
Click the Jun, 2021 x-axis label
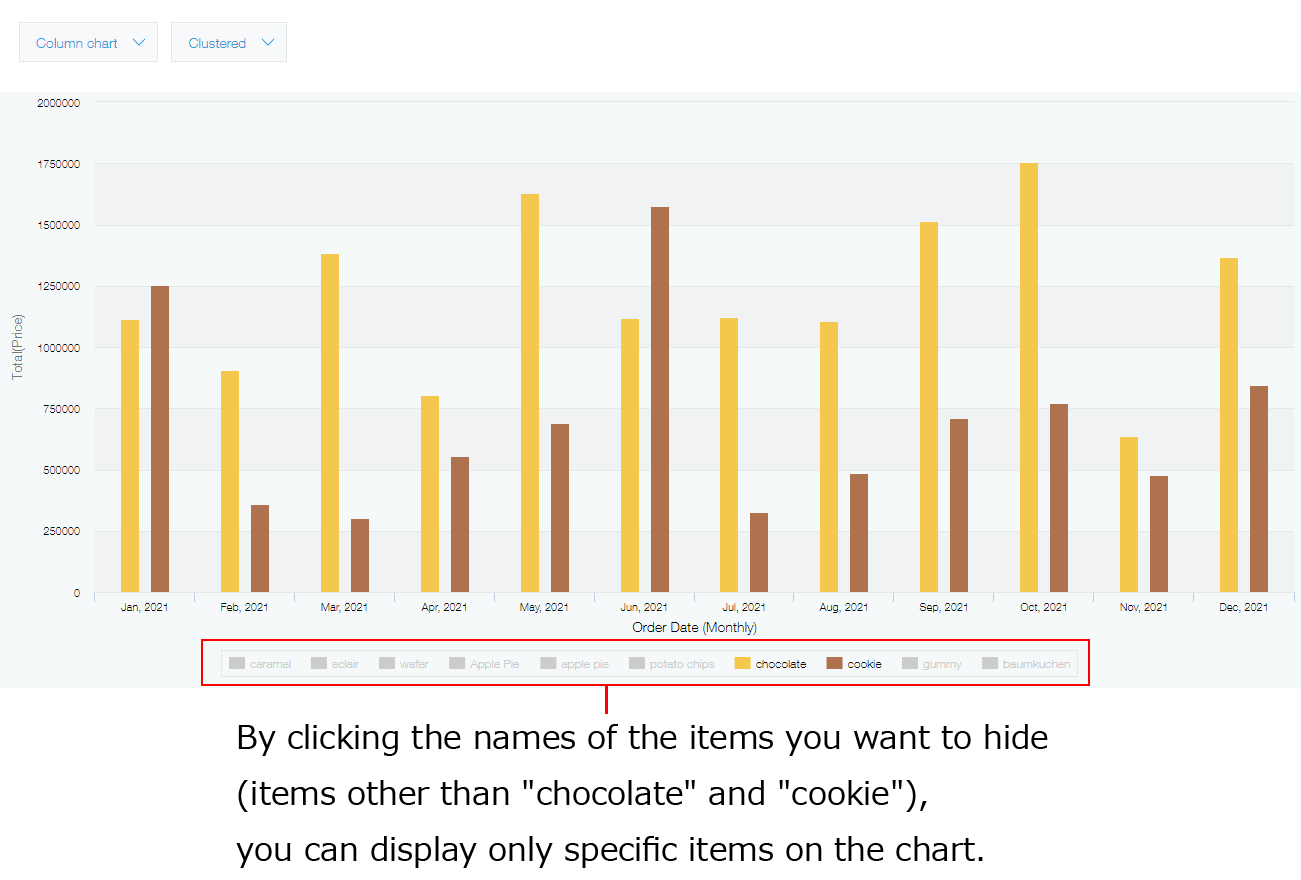tap(643, 606)
